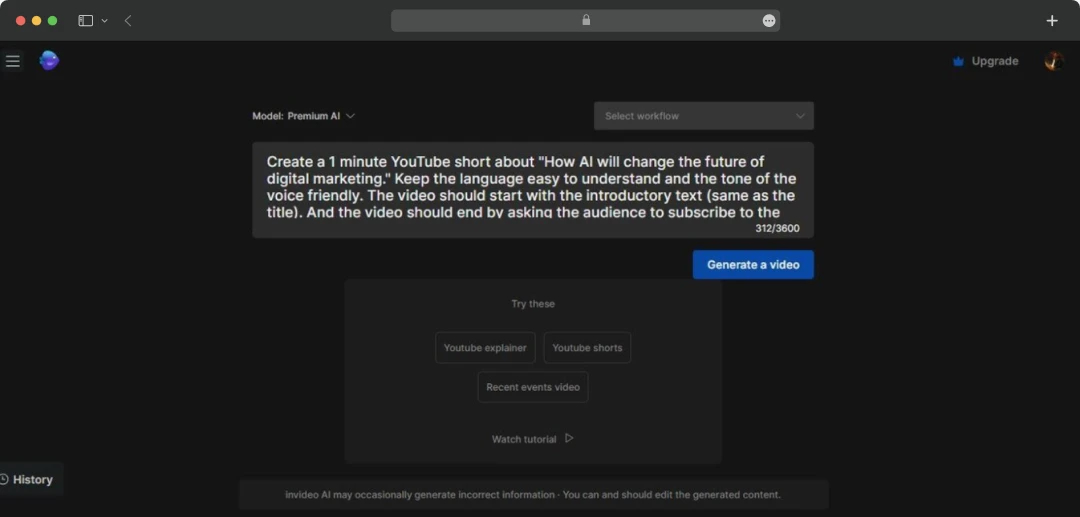Click the play icon beside Watch tutorial

click(569, 438)
